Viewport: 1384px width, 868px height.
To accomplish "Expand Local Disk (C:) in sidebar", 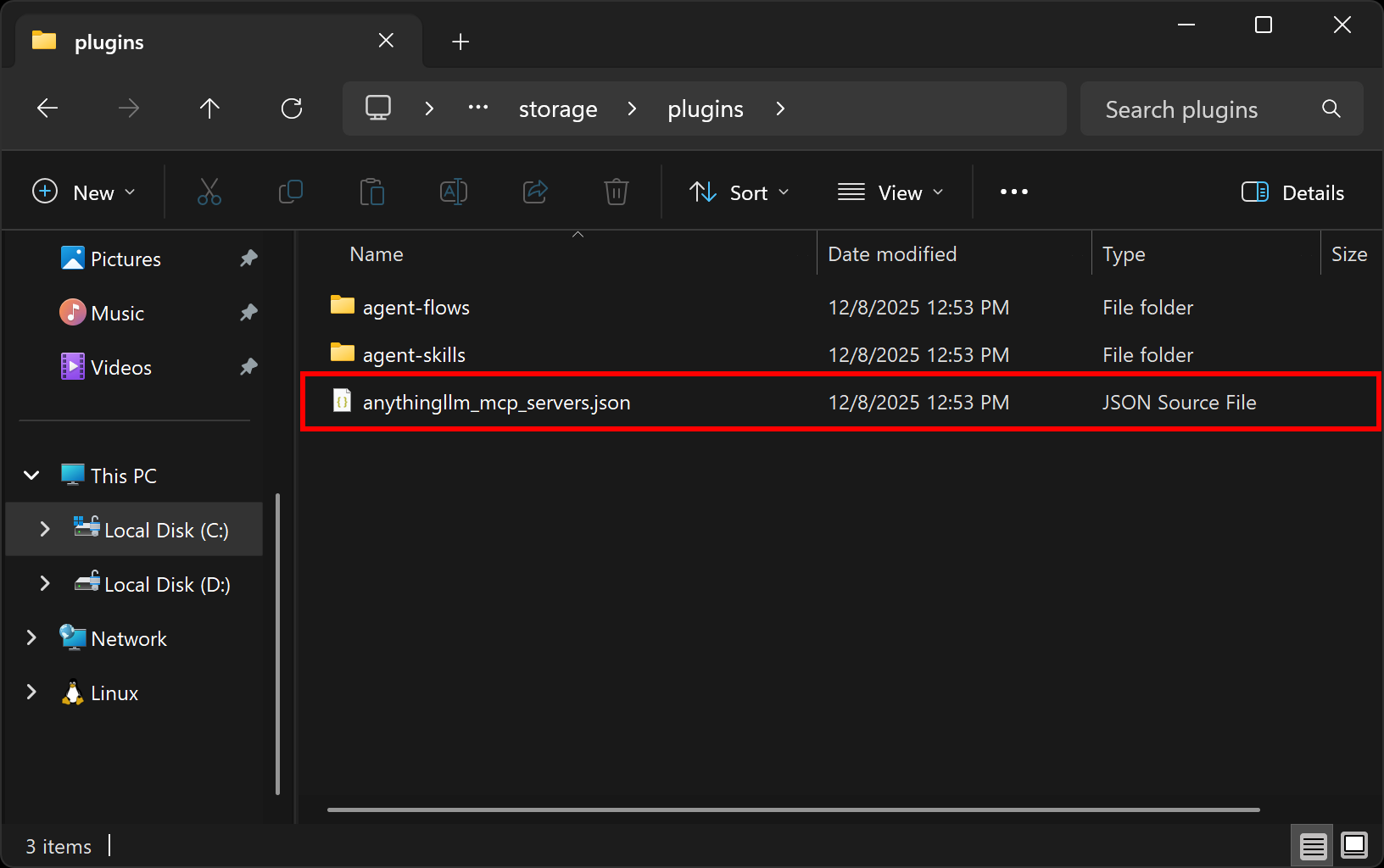I will tap(45, 529).
